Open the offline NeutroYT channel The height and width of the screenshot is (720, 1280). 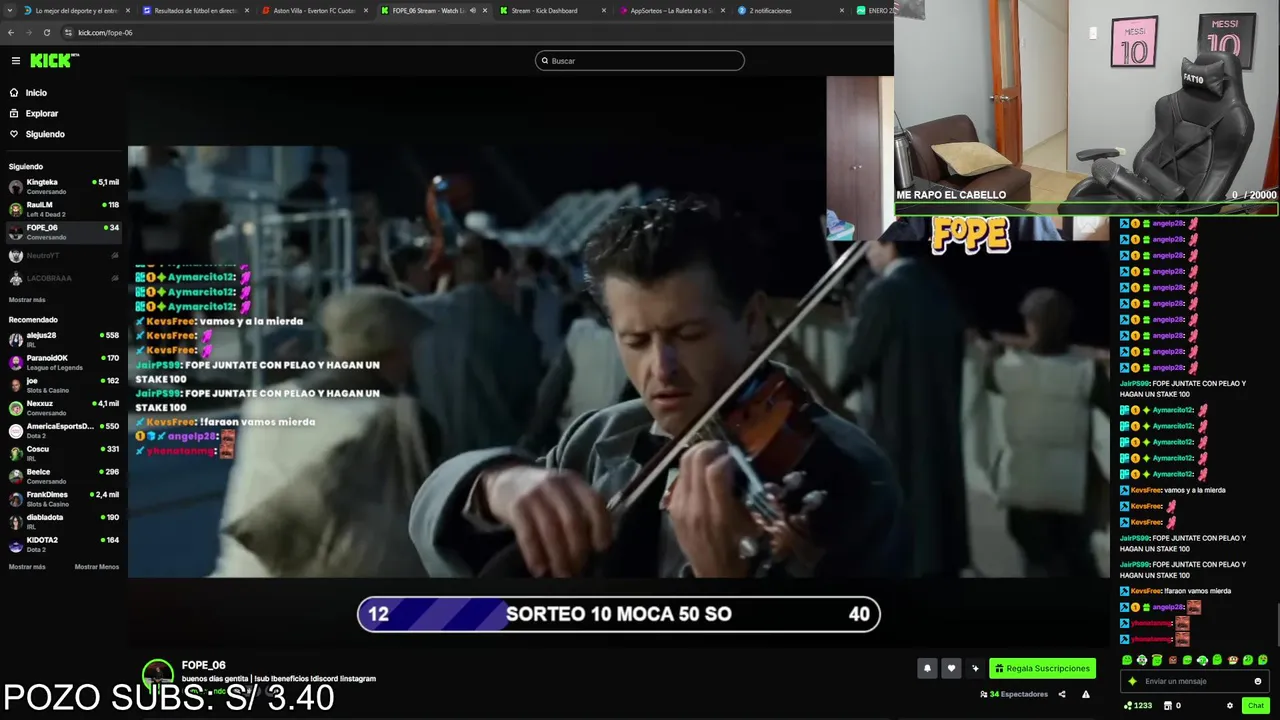[63, 256]
